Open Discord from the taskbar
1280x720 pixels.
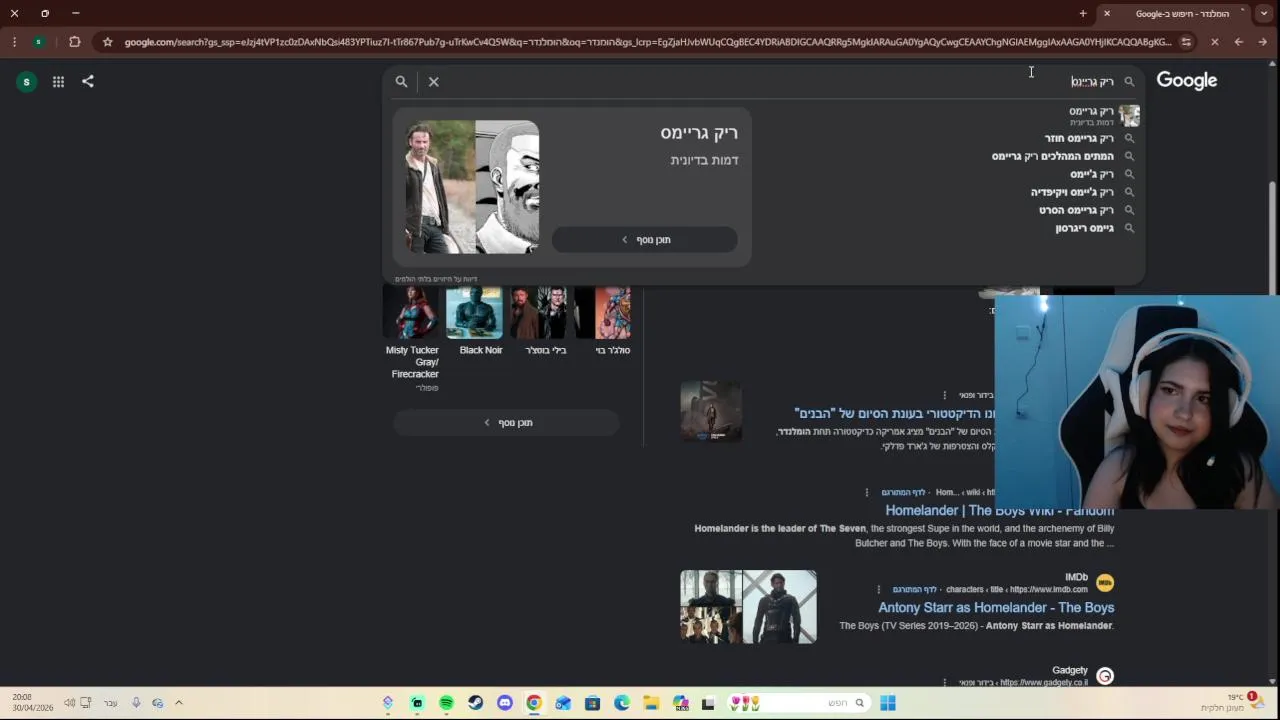click(x=505, y=703)
